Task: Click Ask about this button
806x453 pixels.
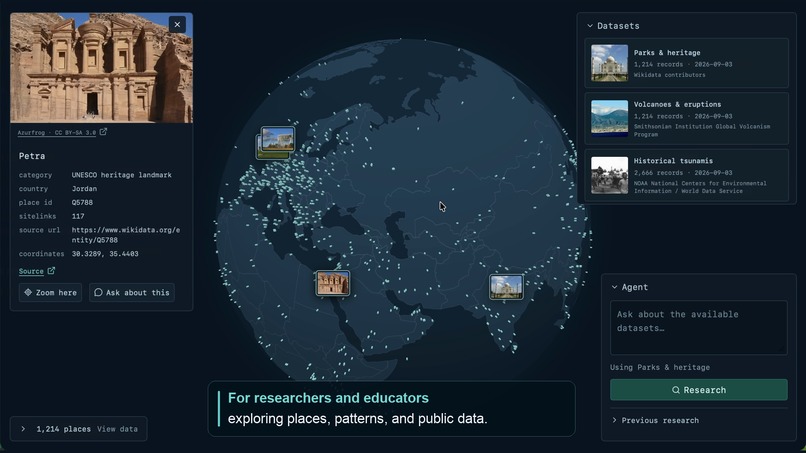Action: (x=132, y=292)
